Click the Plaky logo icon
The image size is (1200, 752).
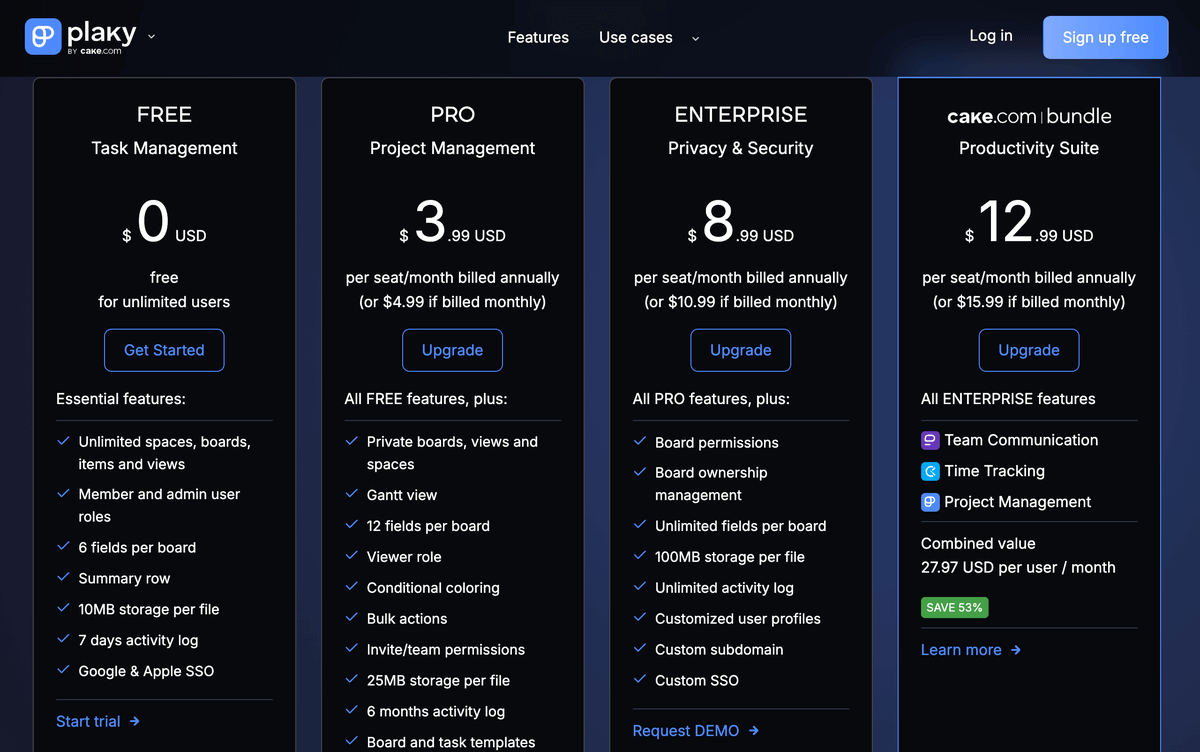tap(43, 37)
